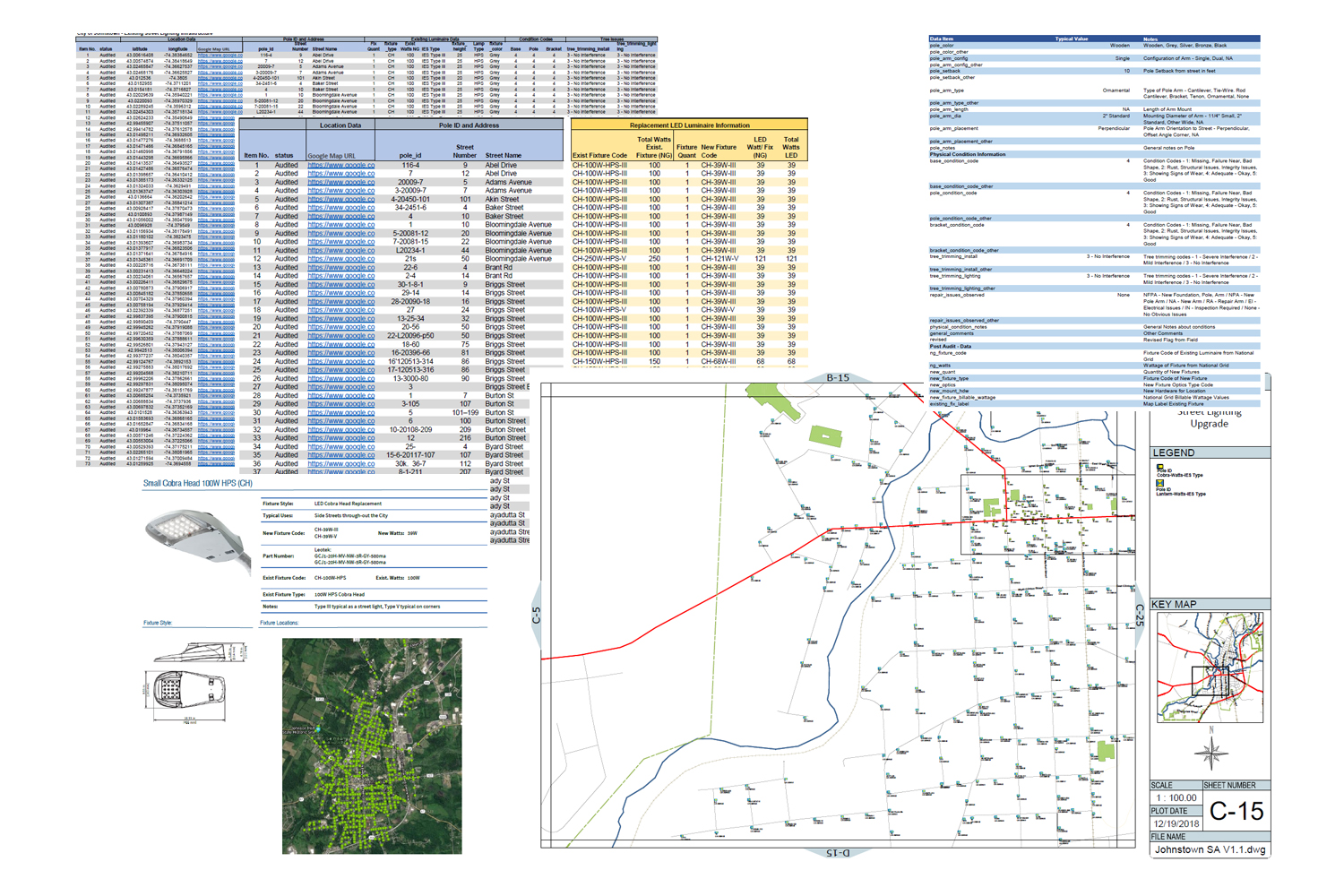This screenshot has height=896, width=1344.
Task: Click the plot date '12/19/2018'
Action: tap(1176, 823)
